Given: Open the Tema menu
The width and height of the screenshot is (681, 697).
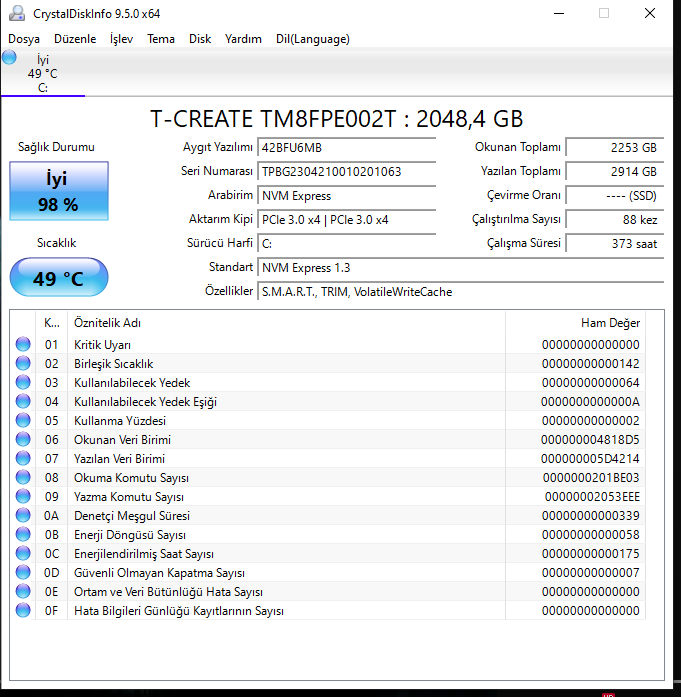Looking at the screenshot, I should pyautogui.click(x=161, y=39).
